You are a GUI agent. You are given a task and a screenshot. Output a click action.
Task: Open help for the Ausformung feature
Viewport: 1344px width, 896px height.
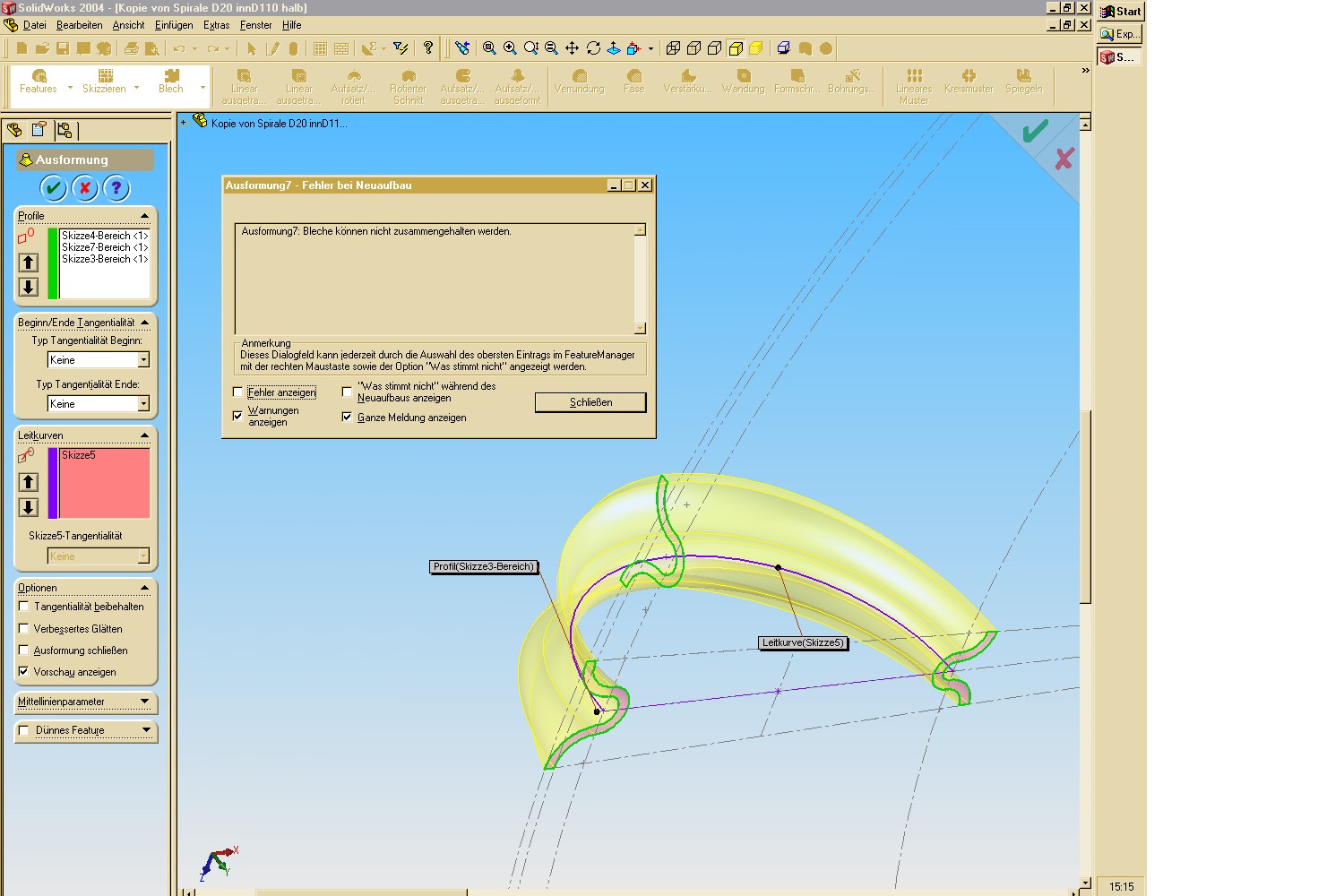[116, 188]
